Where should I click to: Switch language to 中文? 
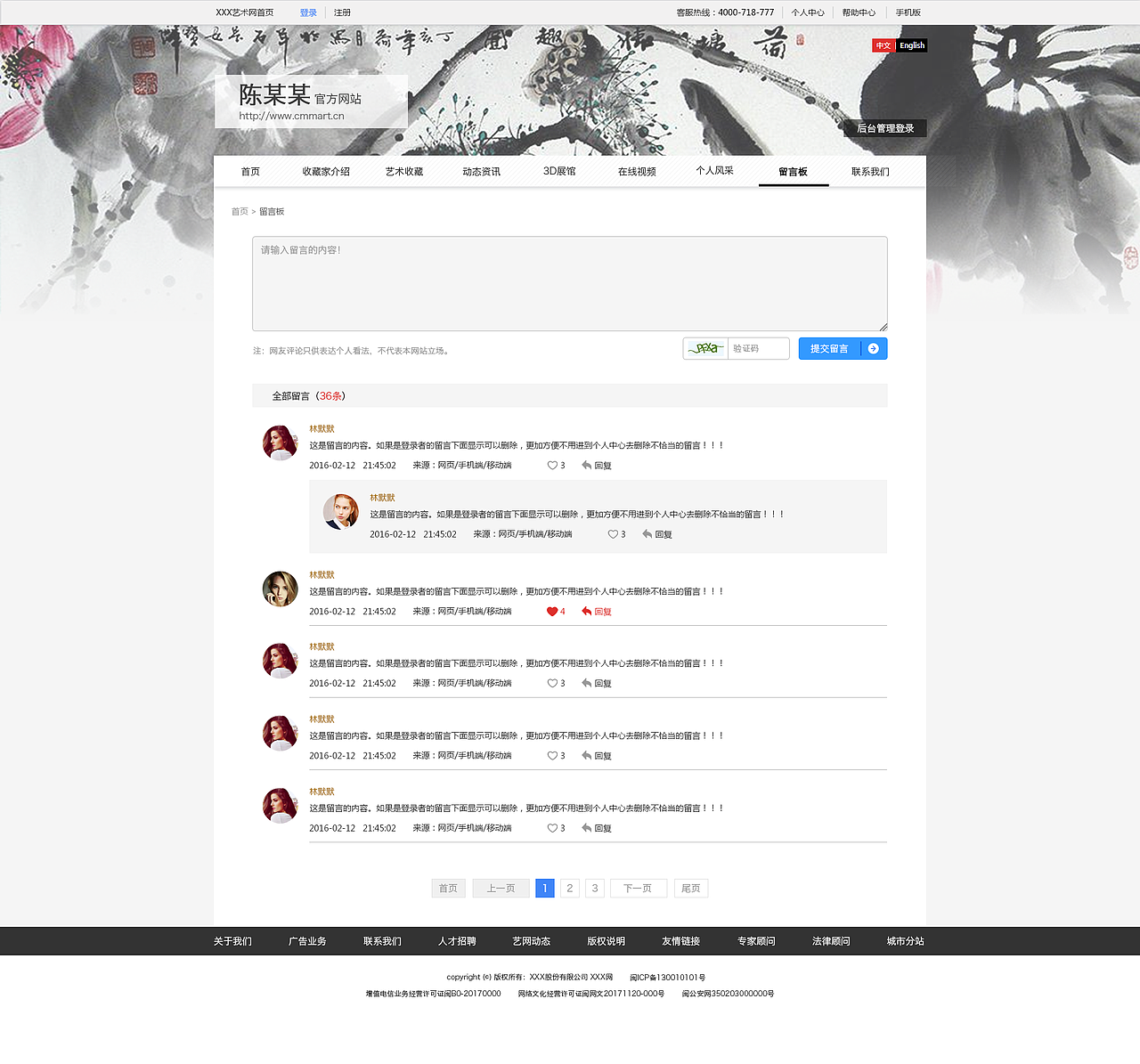click(883, 45)
